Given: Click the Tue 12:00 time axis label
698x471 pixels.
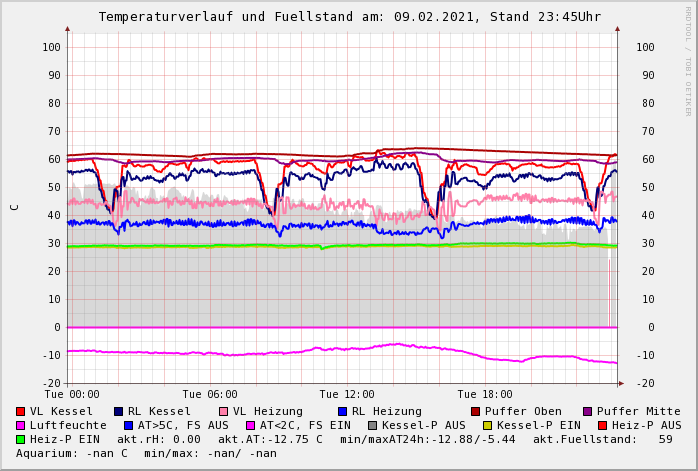Looking at the screenshot, I should [x=347, y=394].
